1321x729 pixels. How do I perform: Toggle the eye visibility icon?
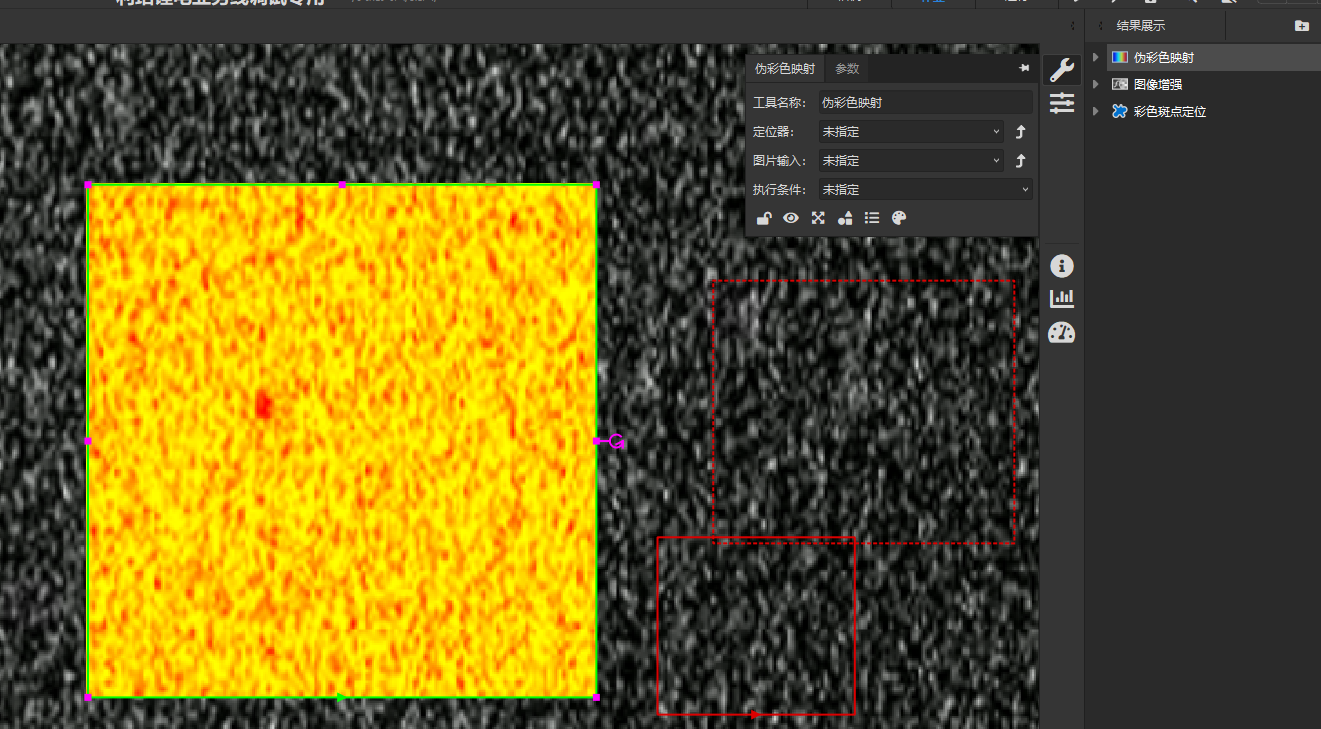coord(791,218)
